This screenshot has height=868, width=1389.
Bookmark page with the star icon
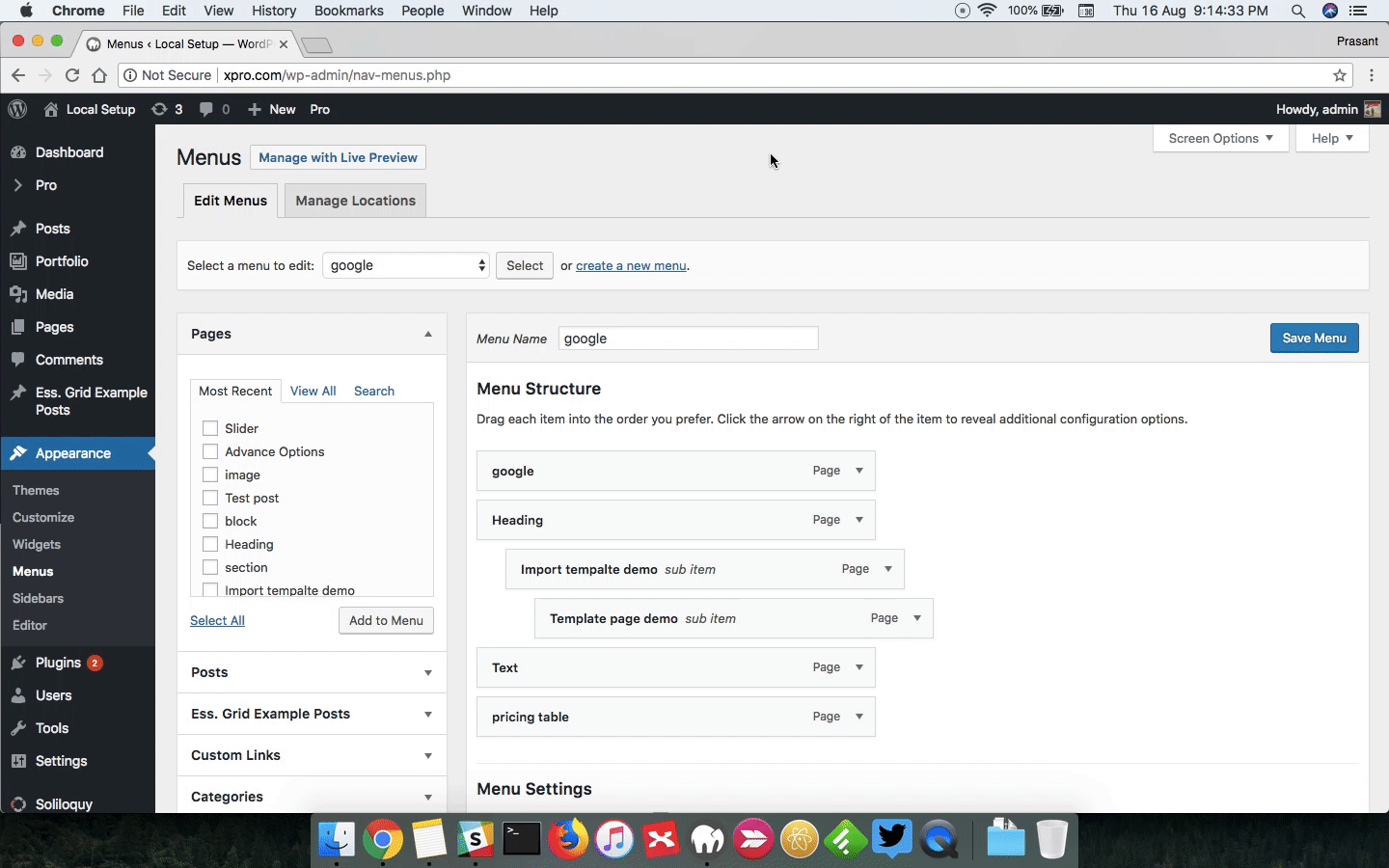click(x=1340, y=75)
